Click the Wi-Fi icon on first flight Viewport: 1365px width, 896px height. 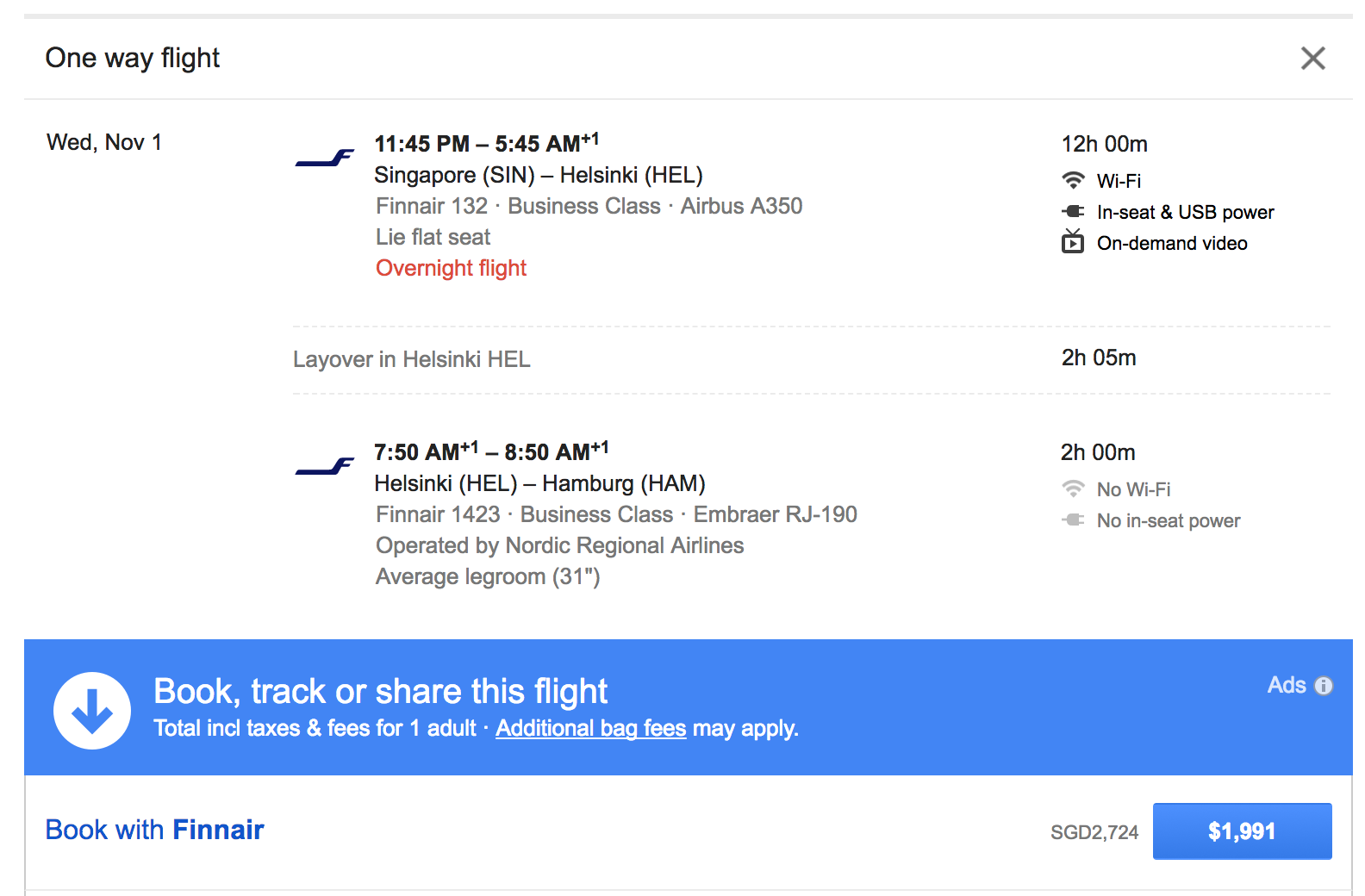[x=1073, y=181]
